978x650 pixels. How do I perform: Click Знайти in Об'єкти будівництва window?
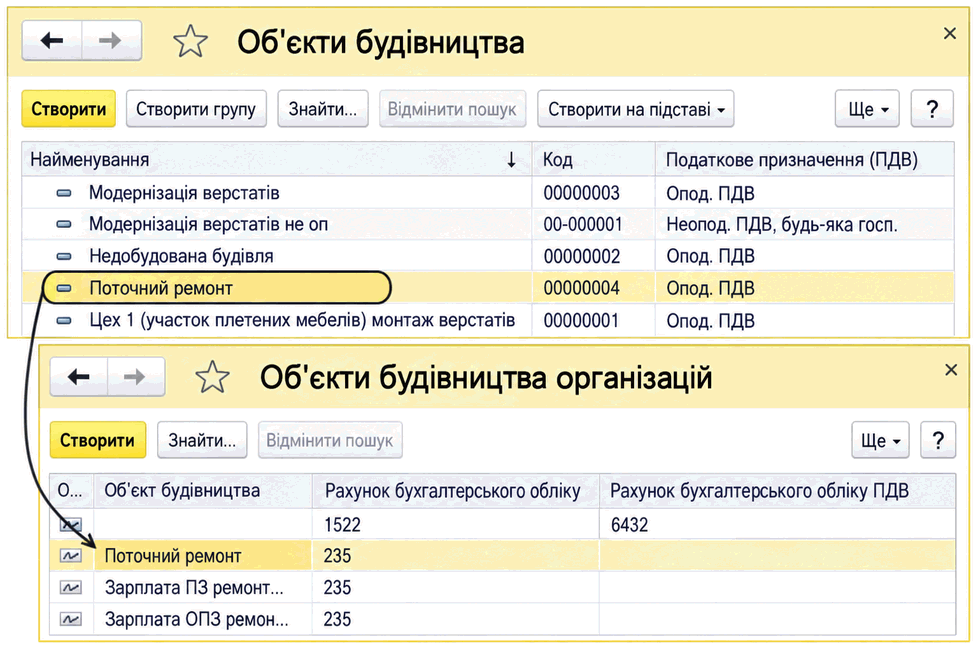pos(323,109)
